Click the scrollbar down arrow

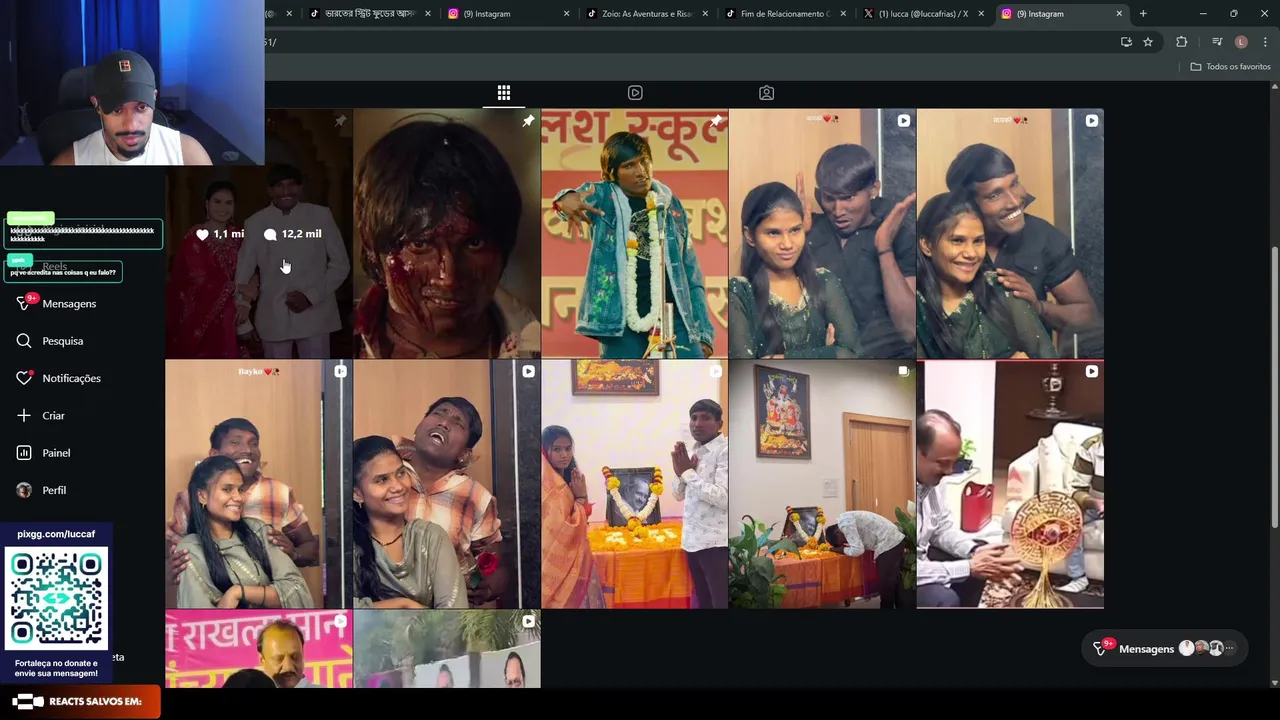1274,683
